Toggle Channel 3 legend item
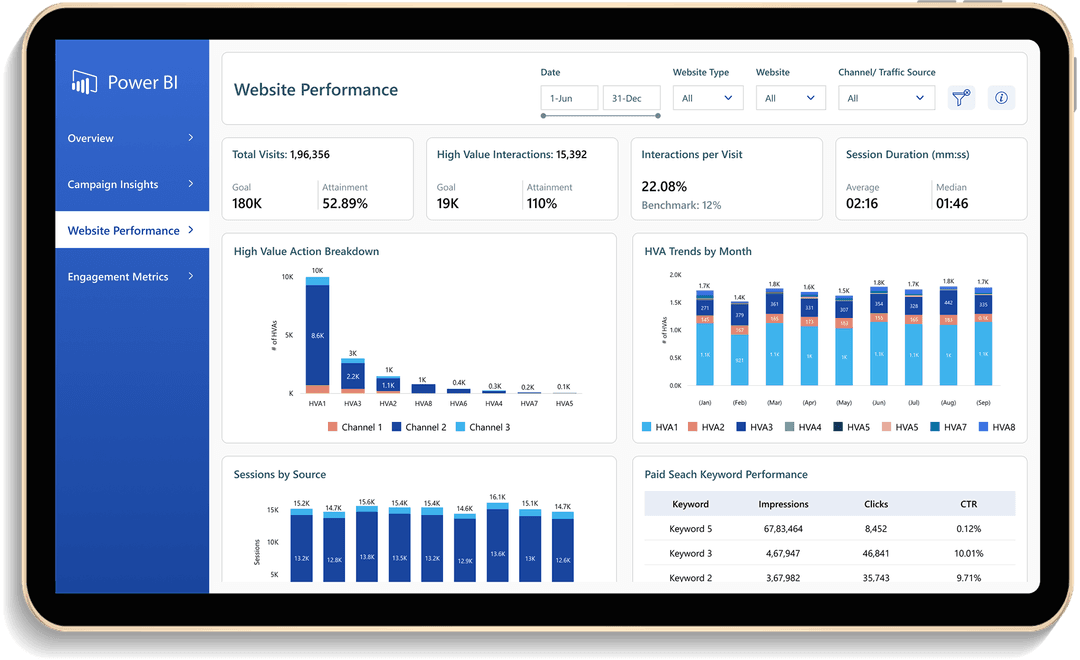 483,427
